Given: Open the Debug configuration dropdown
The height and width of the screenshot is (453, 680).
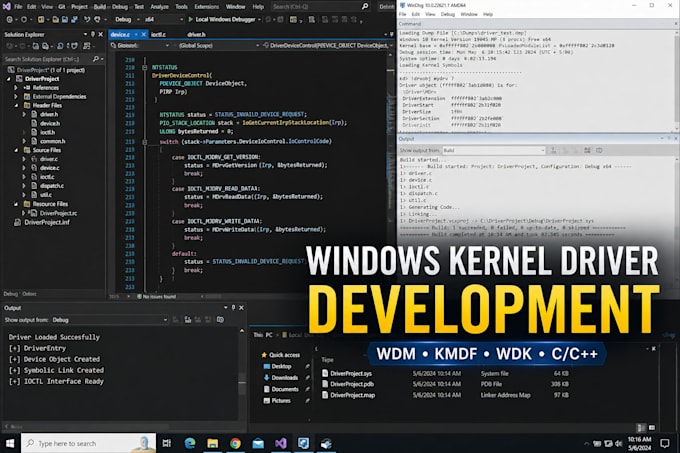Looking at the screenshot, I should point(126,20).
